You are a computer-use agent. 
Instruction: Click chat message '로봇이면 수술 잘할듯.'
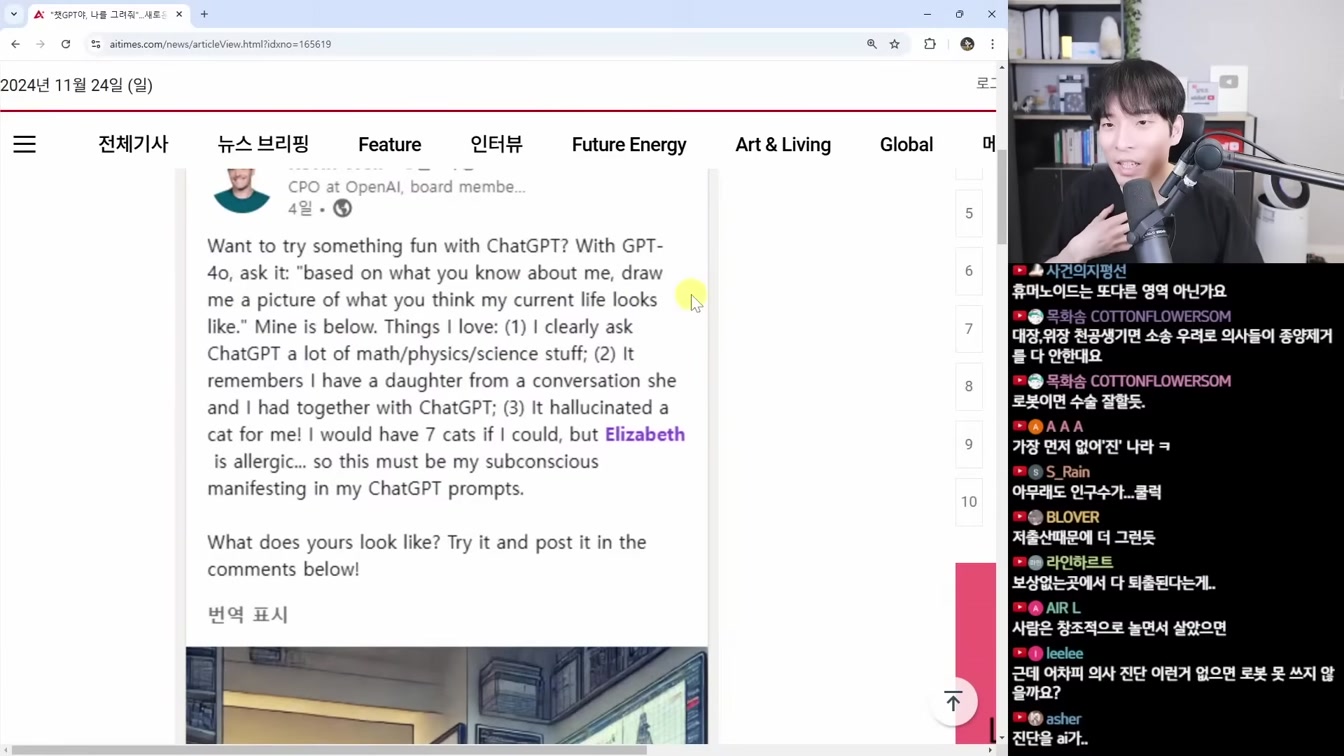tap(1078, 401)
